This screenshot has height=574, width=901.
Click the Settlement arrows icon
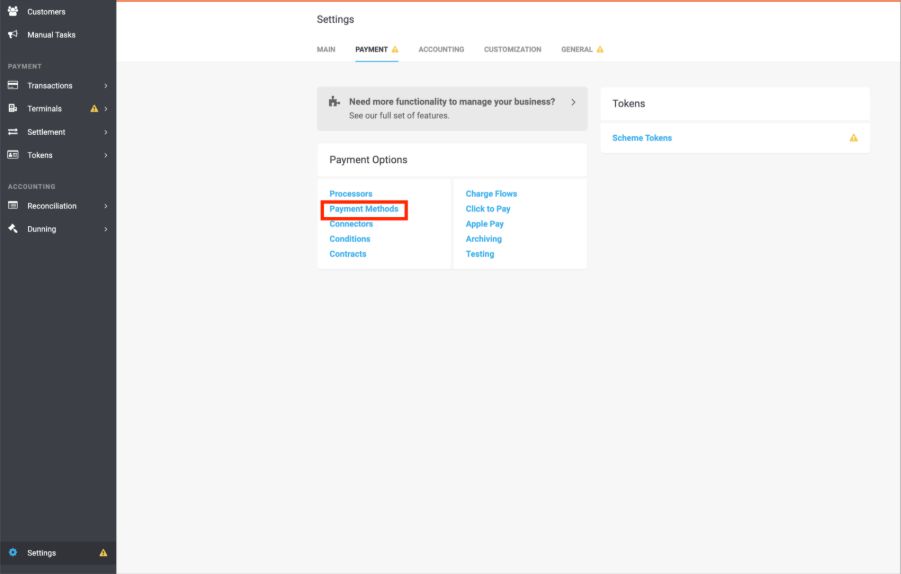13,132
